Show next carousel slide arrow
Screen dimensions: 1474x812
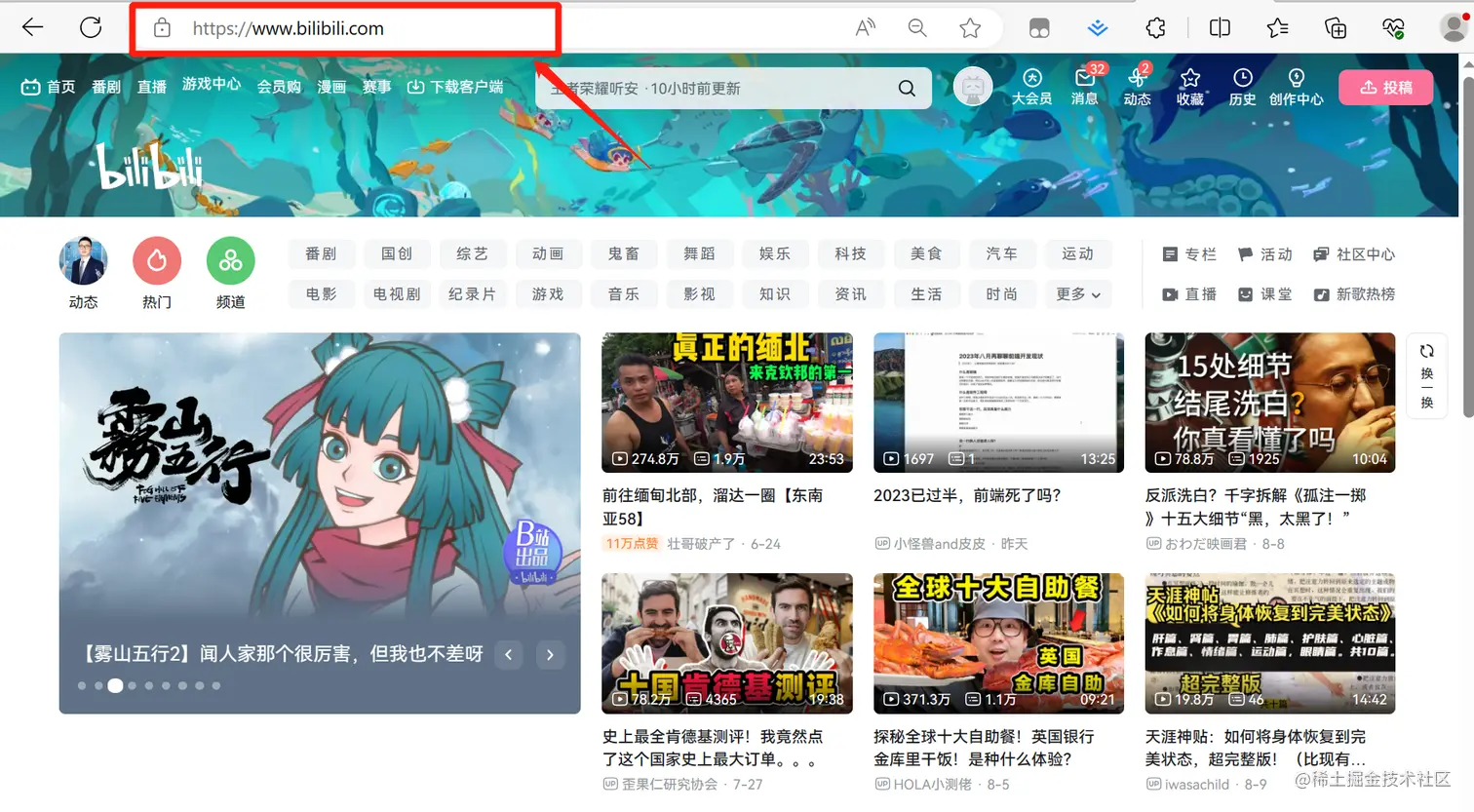tap(550, 655)
